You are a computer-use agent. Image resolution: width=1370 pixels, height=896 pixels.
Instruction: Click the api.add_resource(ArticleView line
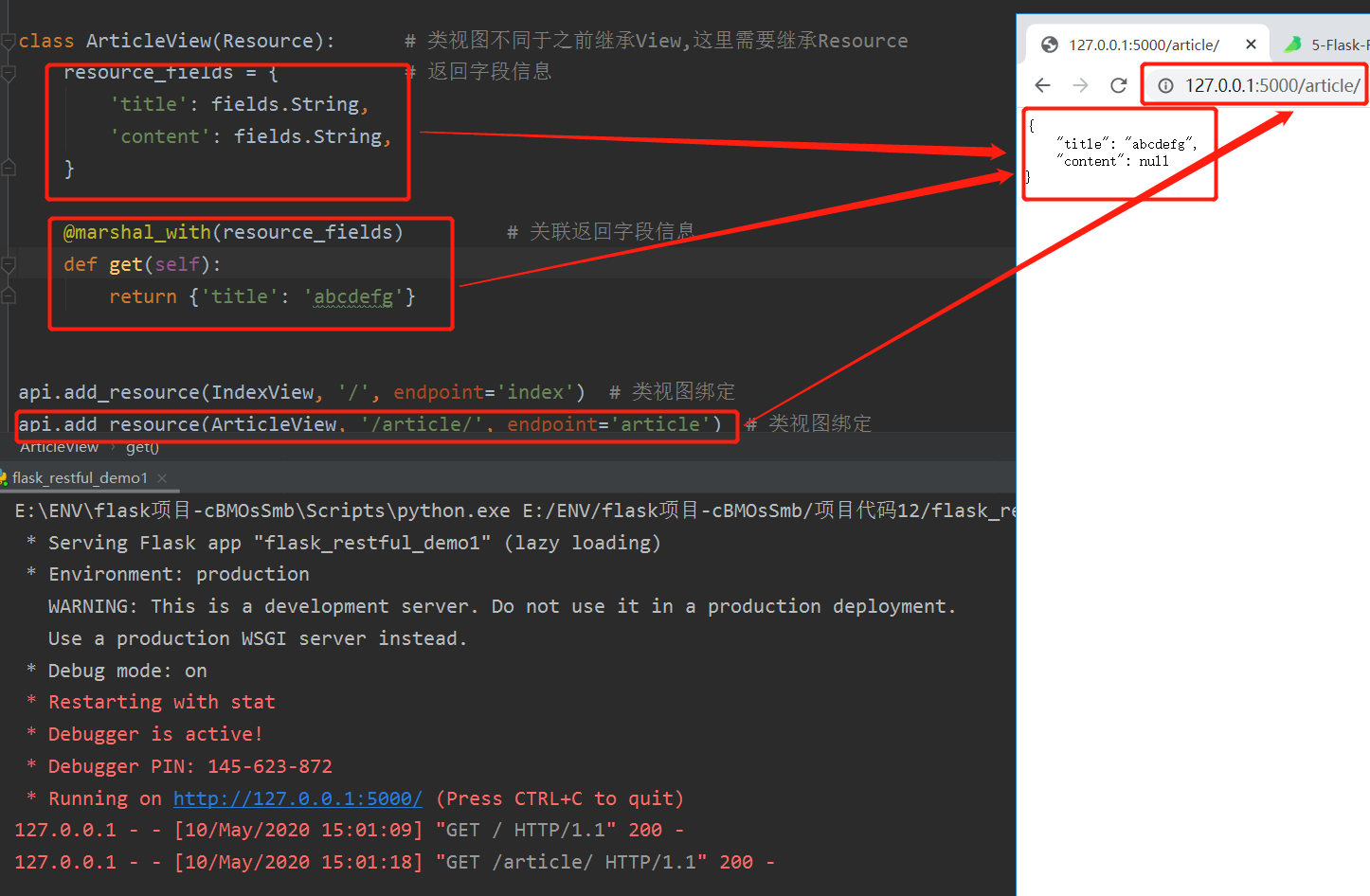click(x=370, y=424)
